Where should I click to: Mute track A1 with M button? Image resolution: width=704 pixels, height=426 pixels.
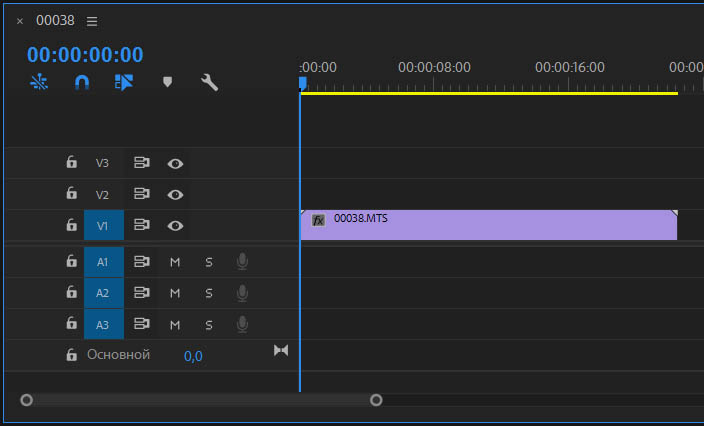click(175, 262)
